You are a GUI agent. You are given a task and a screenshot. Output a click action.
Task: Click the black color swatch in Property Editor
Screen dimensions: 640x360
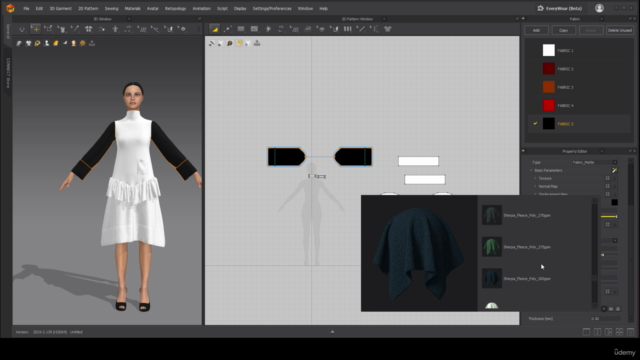pyautogui.click(x=614, y=202)
